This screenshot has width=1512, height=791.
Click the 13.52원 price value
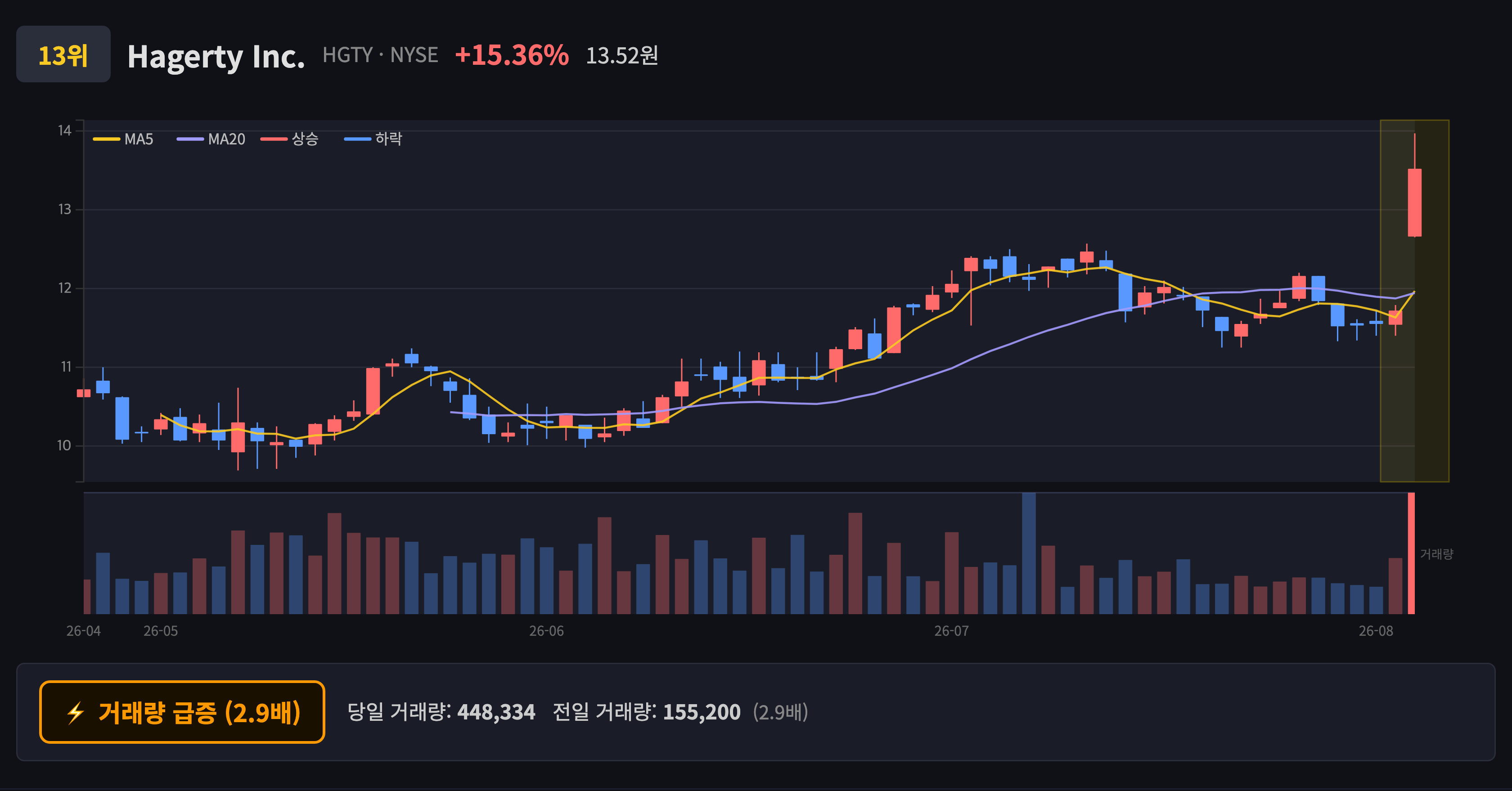click(x=622, y=56)
